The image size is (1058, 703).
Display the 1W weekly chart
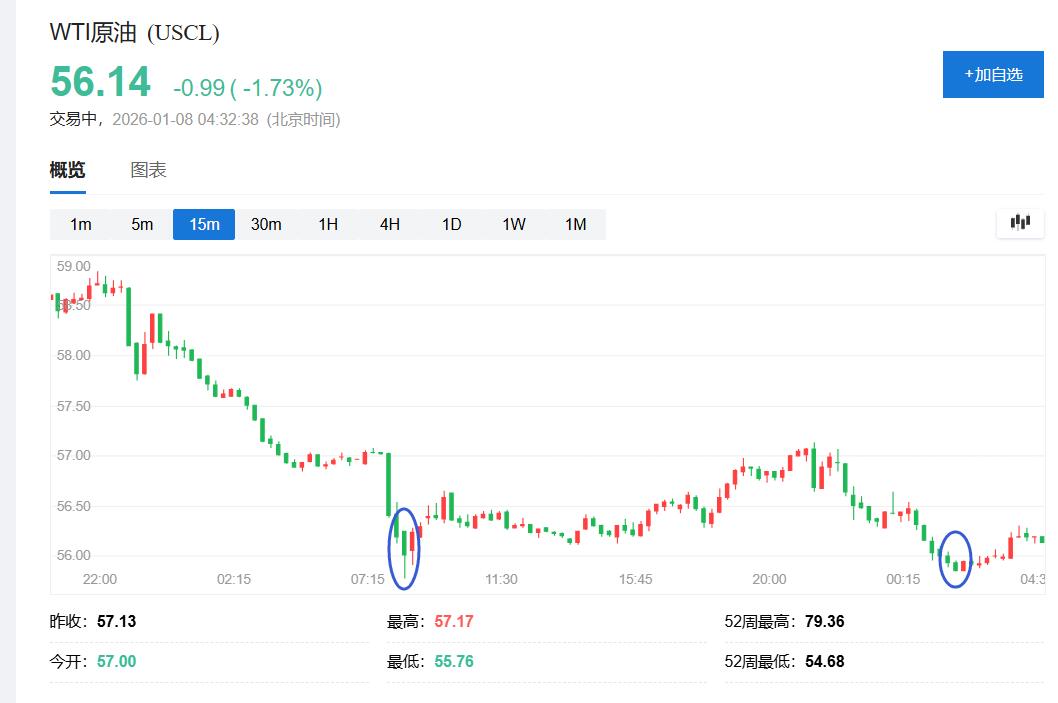point(514,224)
